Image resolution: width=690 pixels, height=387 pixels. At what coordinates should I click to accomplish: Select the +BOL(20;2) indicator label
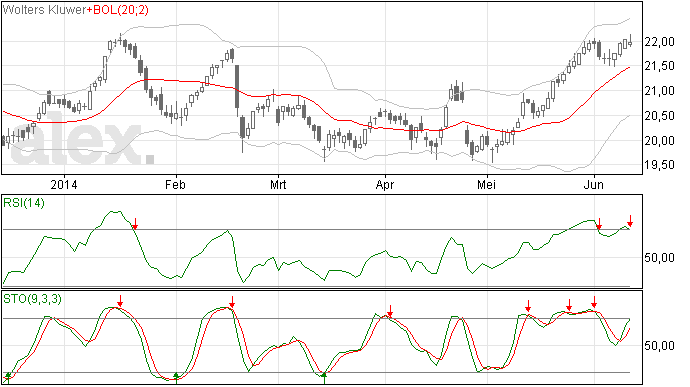pos(117,10)
